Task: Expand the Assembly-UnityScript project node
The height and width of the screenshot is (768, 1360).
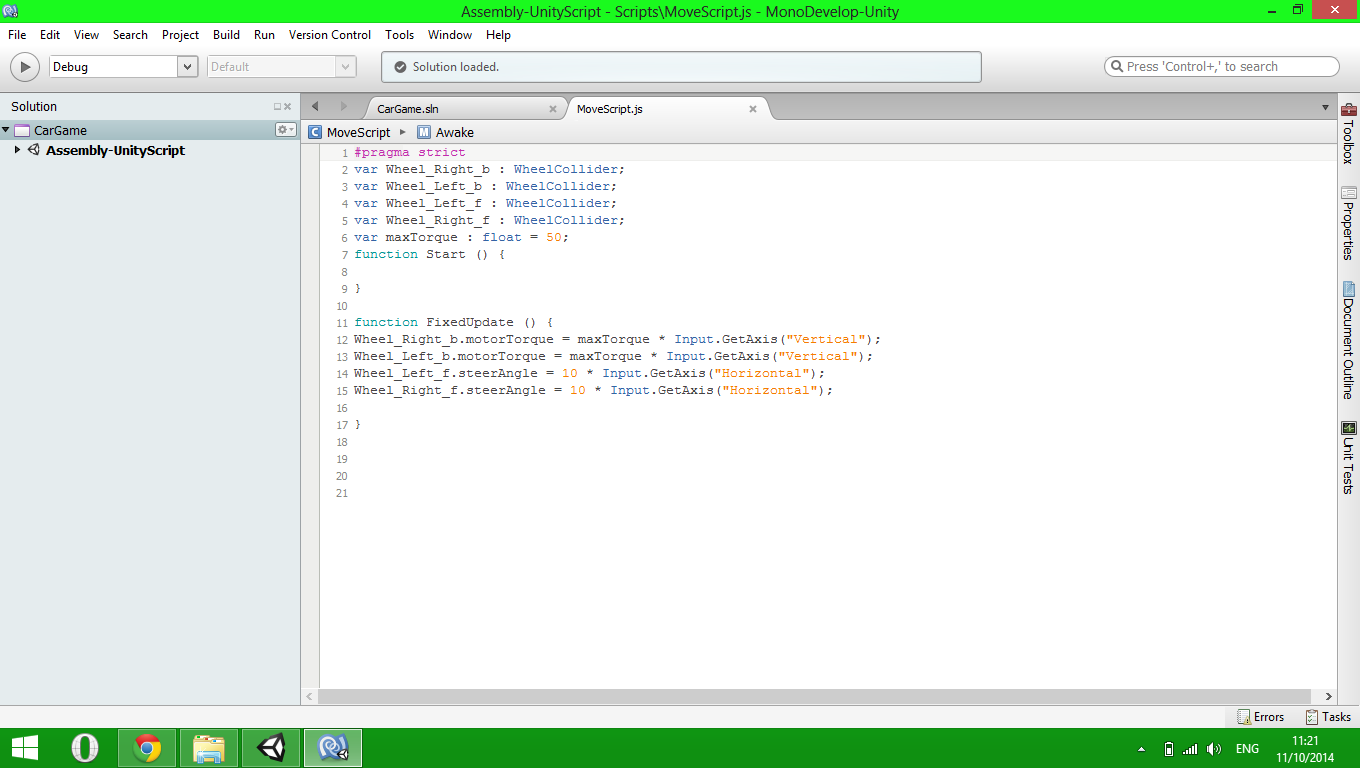Action: 17,150
